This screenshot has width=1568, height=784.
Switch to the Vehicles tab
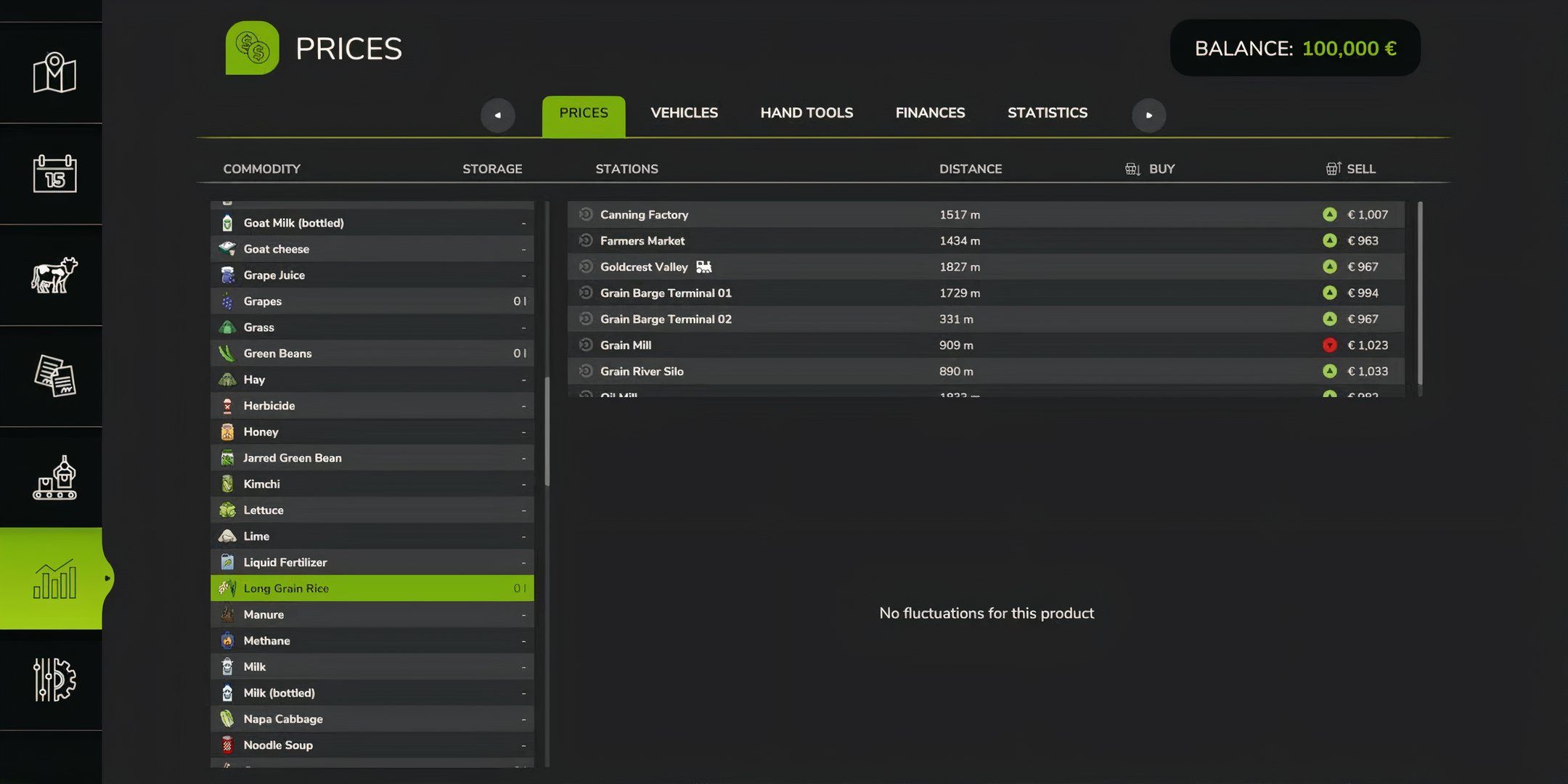click(x=684, y=113)
